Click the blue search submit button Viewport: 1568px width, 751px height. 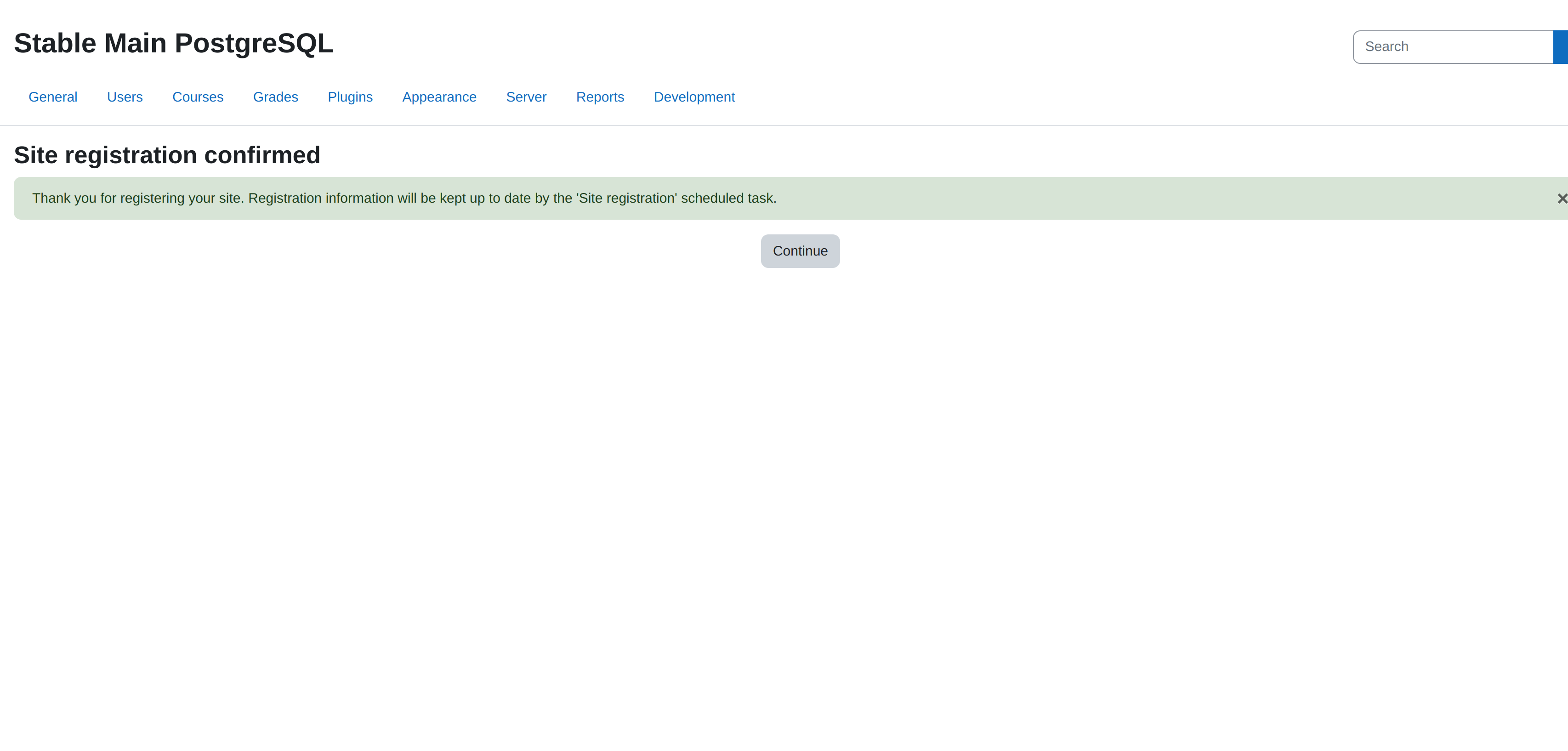(1561, 47)
